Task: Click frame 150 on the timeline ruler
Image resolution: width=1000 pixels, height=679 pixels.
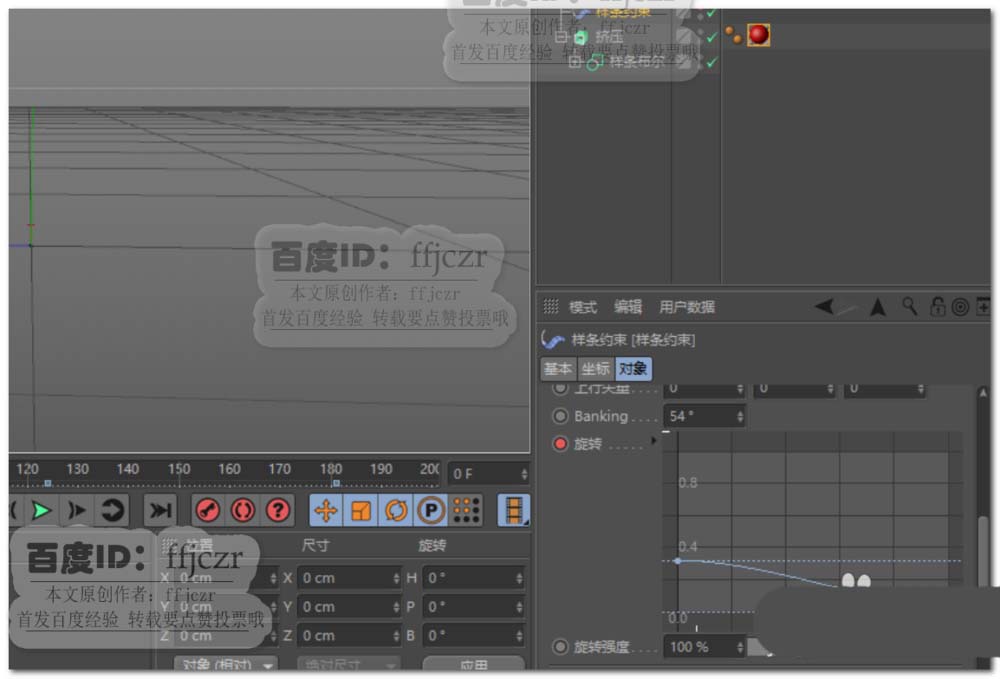Action: pyautogui.click(x=179, y=469)
